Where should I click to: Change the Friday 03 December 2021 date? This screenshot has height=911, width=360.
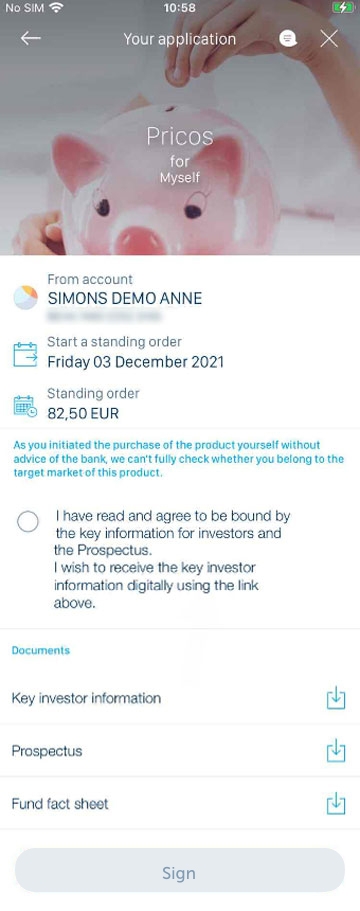click(x=135, y=362)
